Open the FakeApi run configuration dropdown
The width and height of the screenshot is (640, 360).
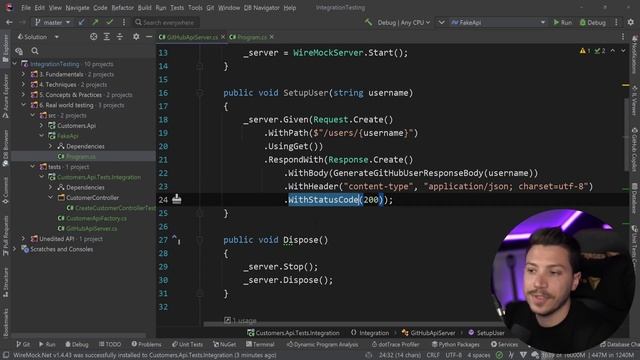pos(498,22)
